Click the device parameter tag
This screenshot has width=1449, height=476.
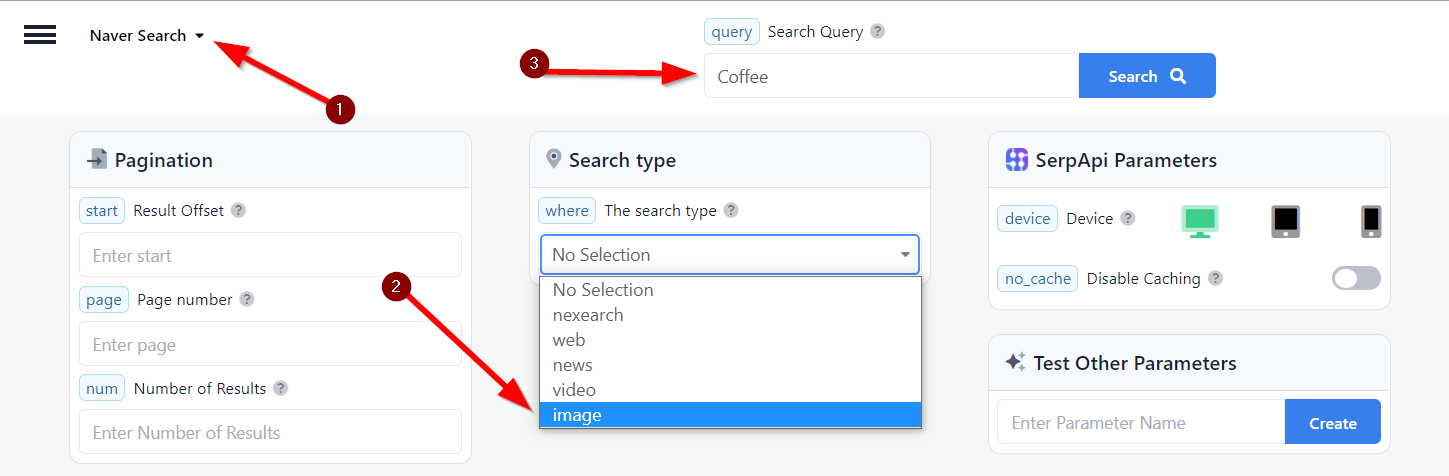click(1027, 218)
